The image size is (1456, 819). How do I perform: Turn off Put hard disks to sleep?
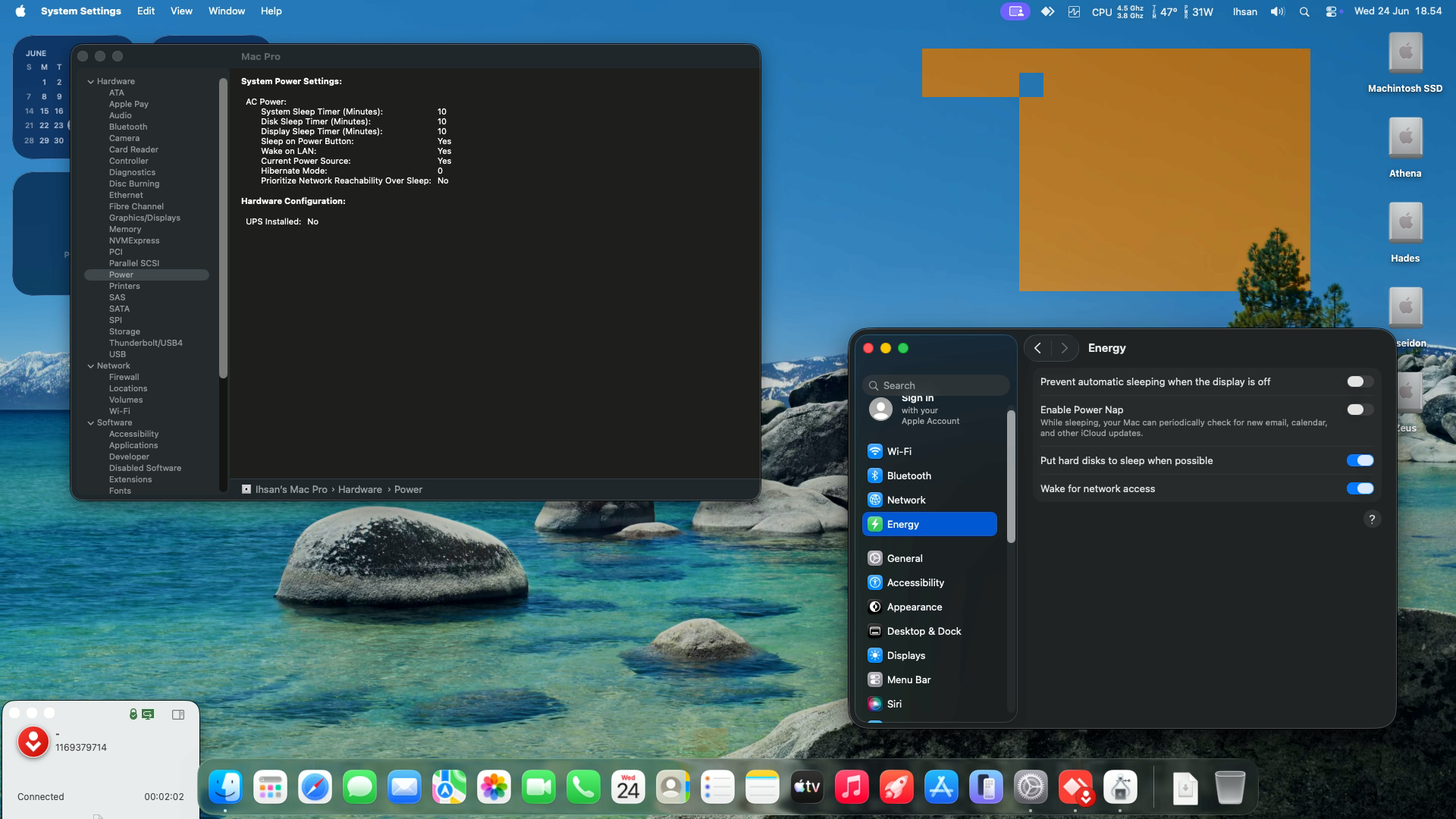click(1360, 460)
